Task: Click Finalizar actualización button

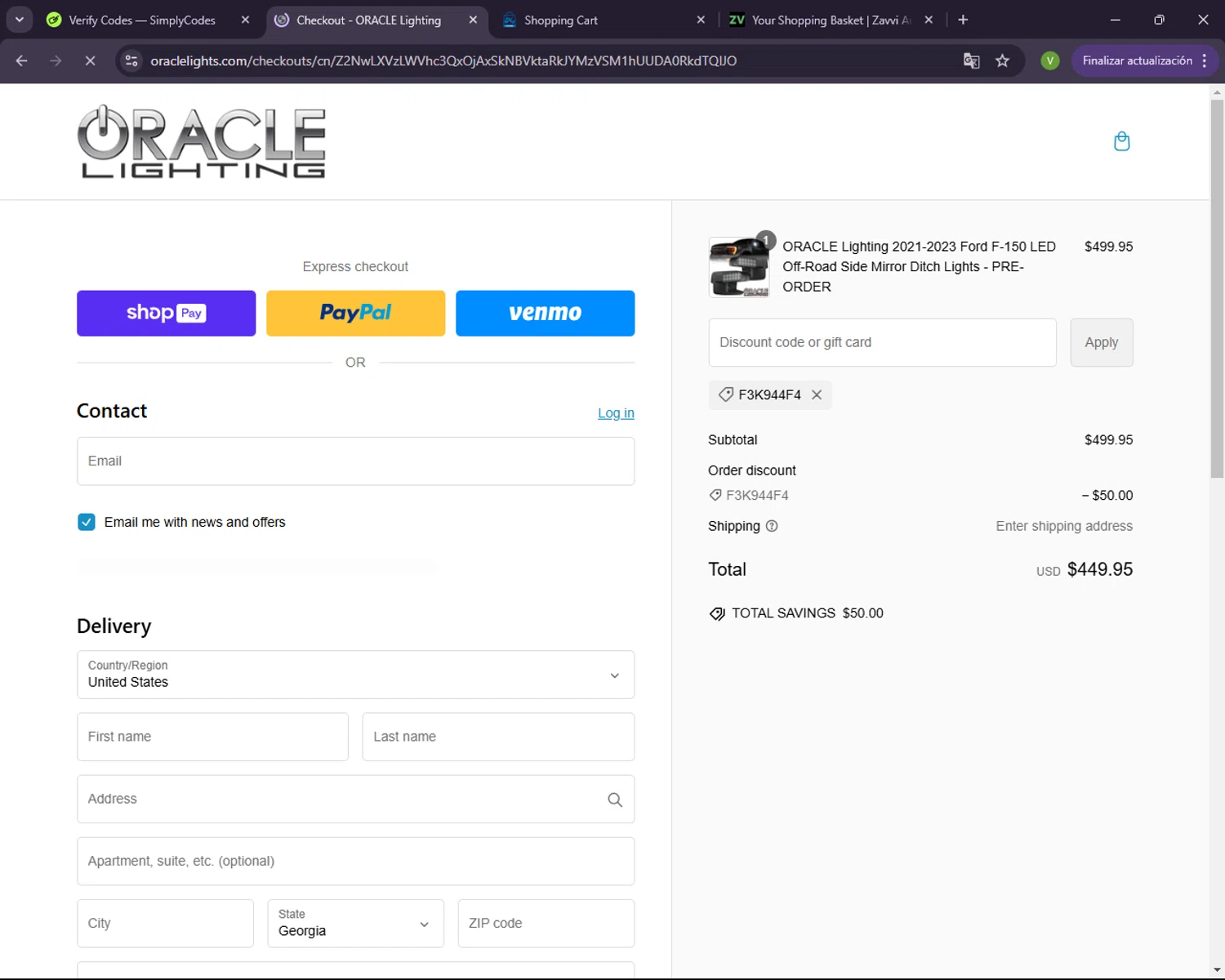Action: (1137, 60)
